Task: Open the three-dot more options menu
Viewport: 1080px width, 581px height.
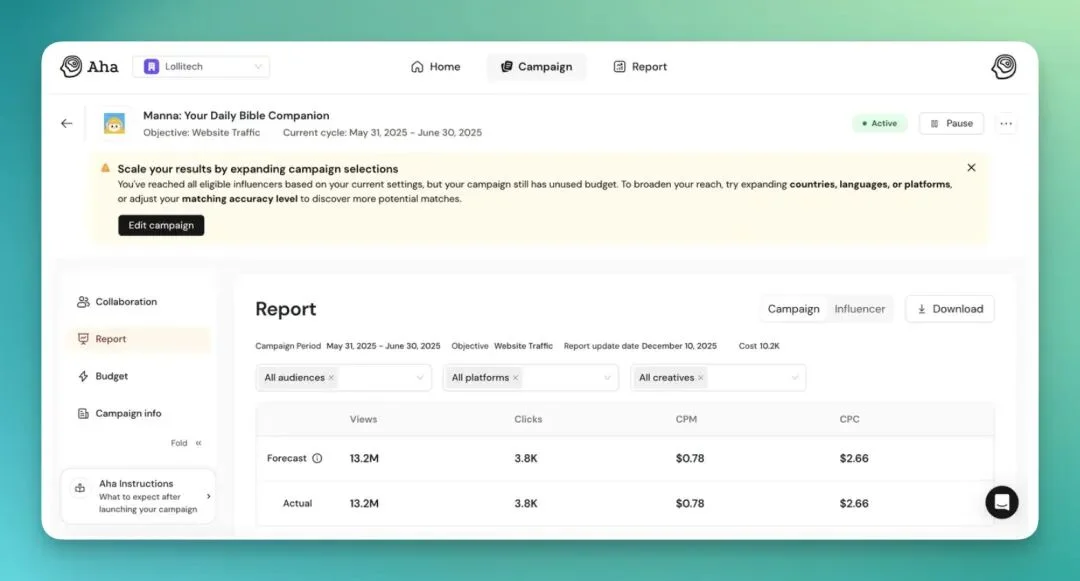Action: click(1006, 124)
